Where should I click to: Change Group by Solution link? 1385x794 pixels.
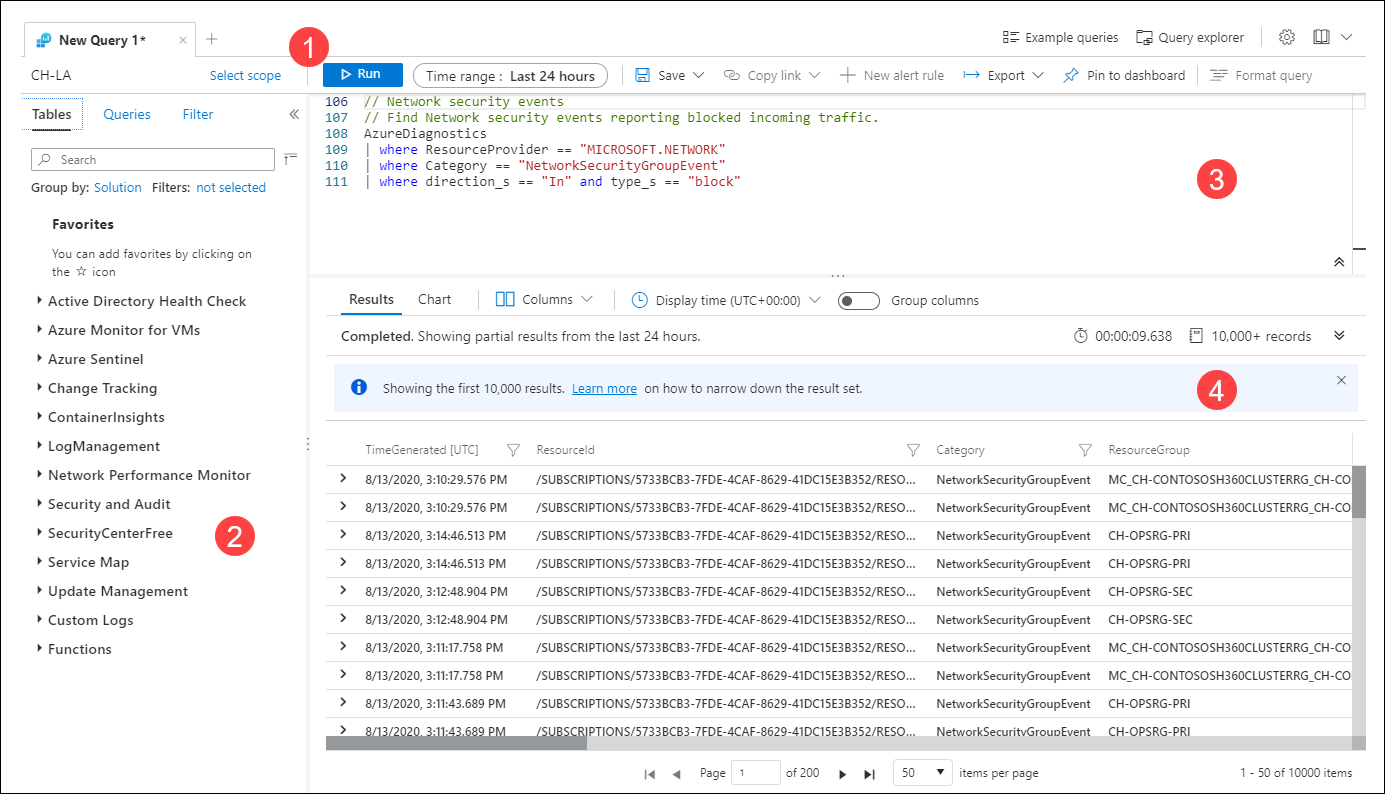pos(118,187)
